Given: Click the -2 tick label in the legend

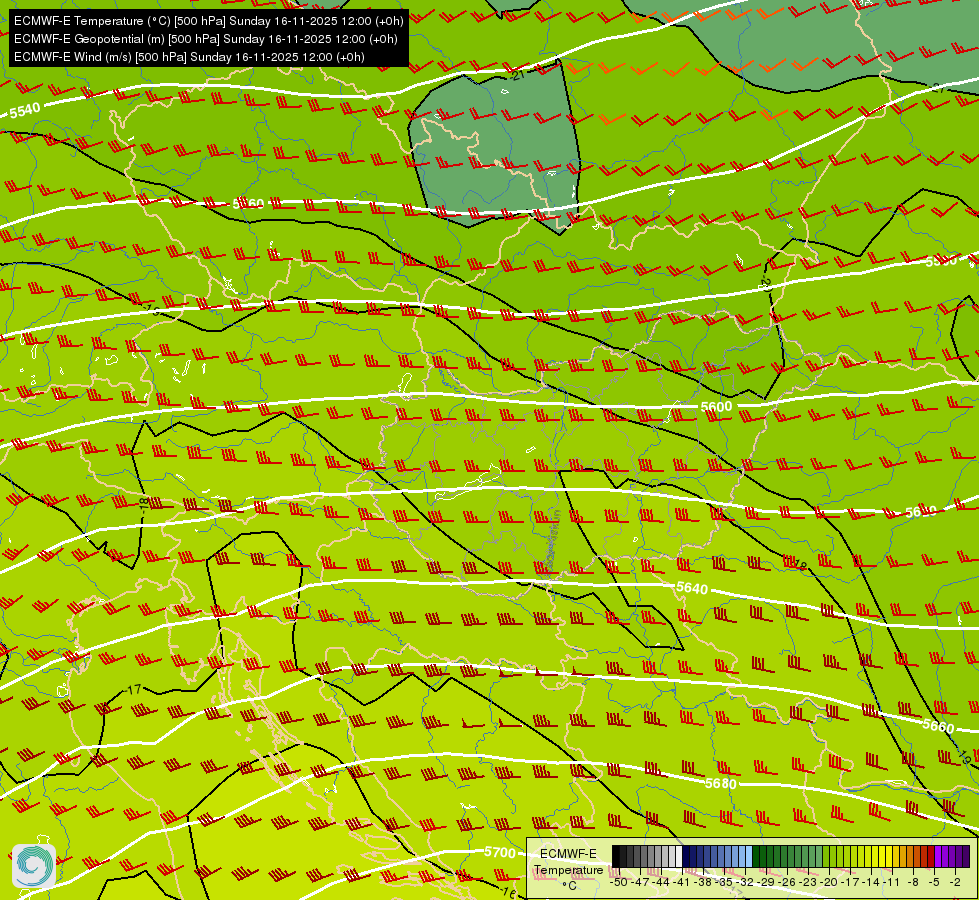Looking at the screenshot, I should click(x=955, y=883).
